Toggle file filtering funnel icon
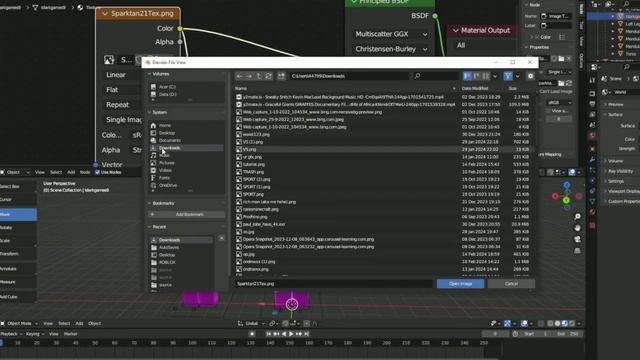This screenshot has height=360, width=640. tap(508, 76)
